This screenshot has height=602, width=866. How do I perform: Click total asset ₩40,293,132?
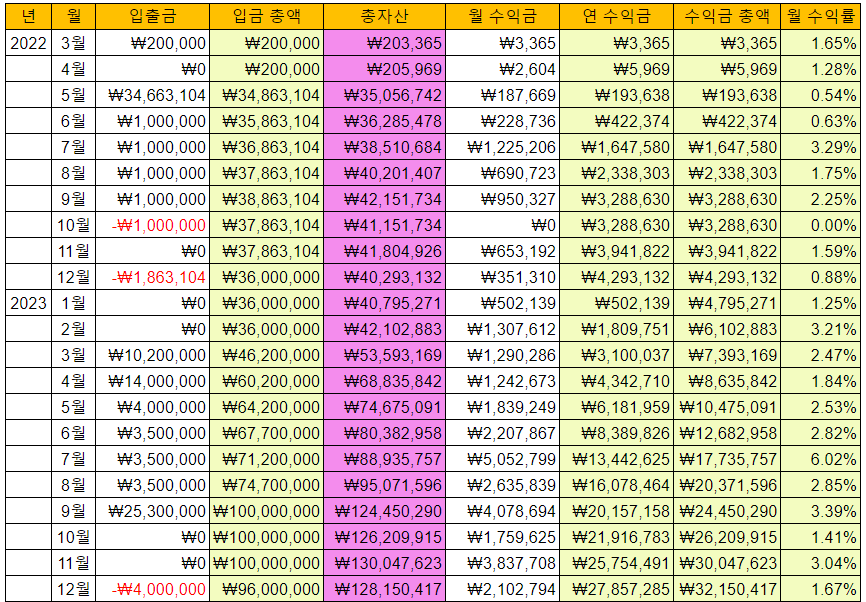coord(384,277)
